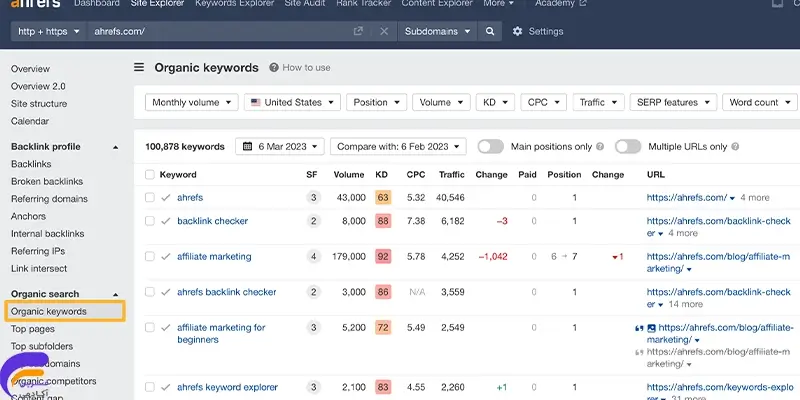Click the red KD 92 difficulty badge

coord(382,257)
